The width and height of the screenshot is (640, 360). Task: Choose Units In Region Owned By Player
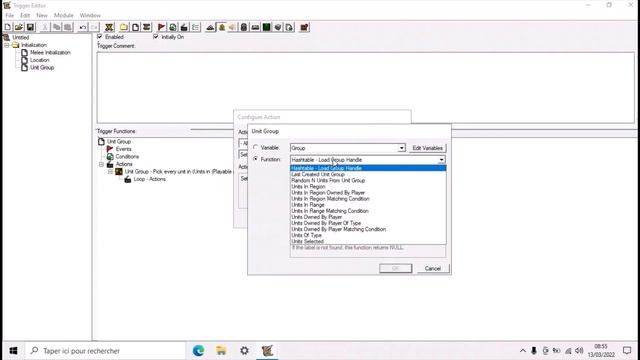tap(368, 193)
